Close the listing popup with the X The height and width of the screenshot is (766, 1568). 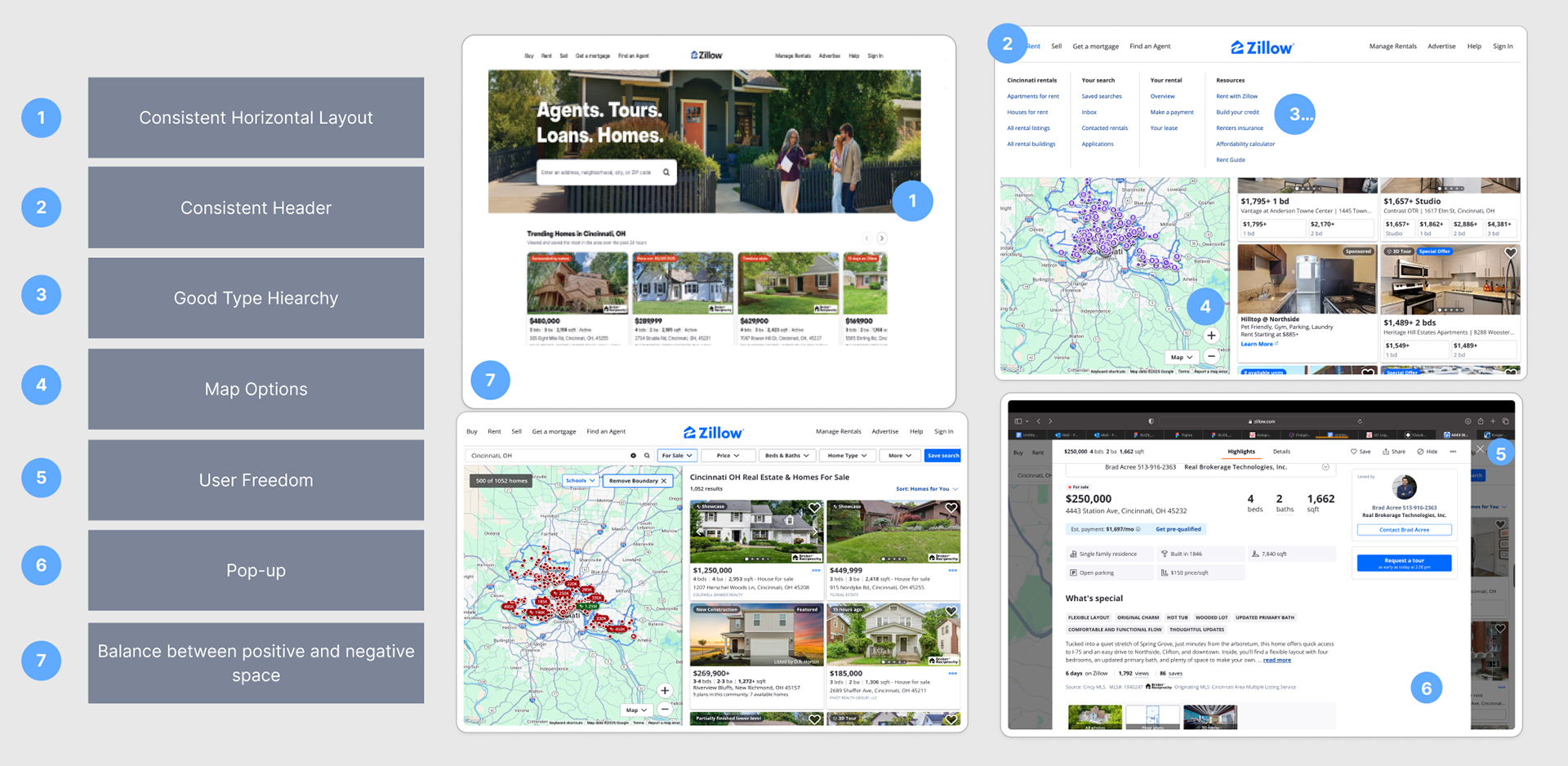pos(1480,449)
